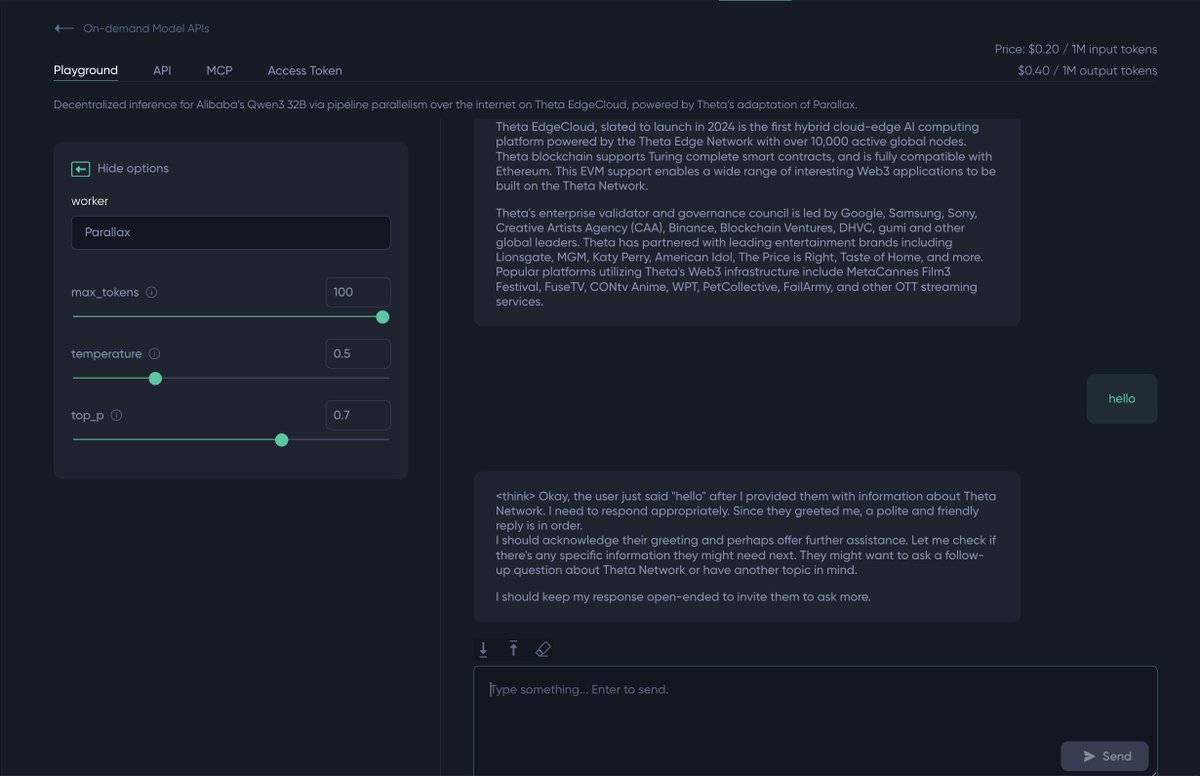Click the max_tokens value field
1200x776 pixels.
(358, 292)
